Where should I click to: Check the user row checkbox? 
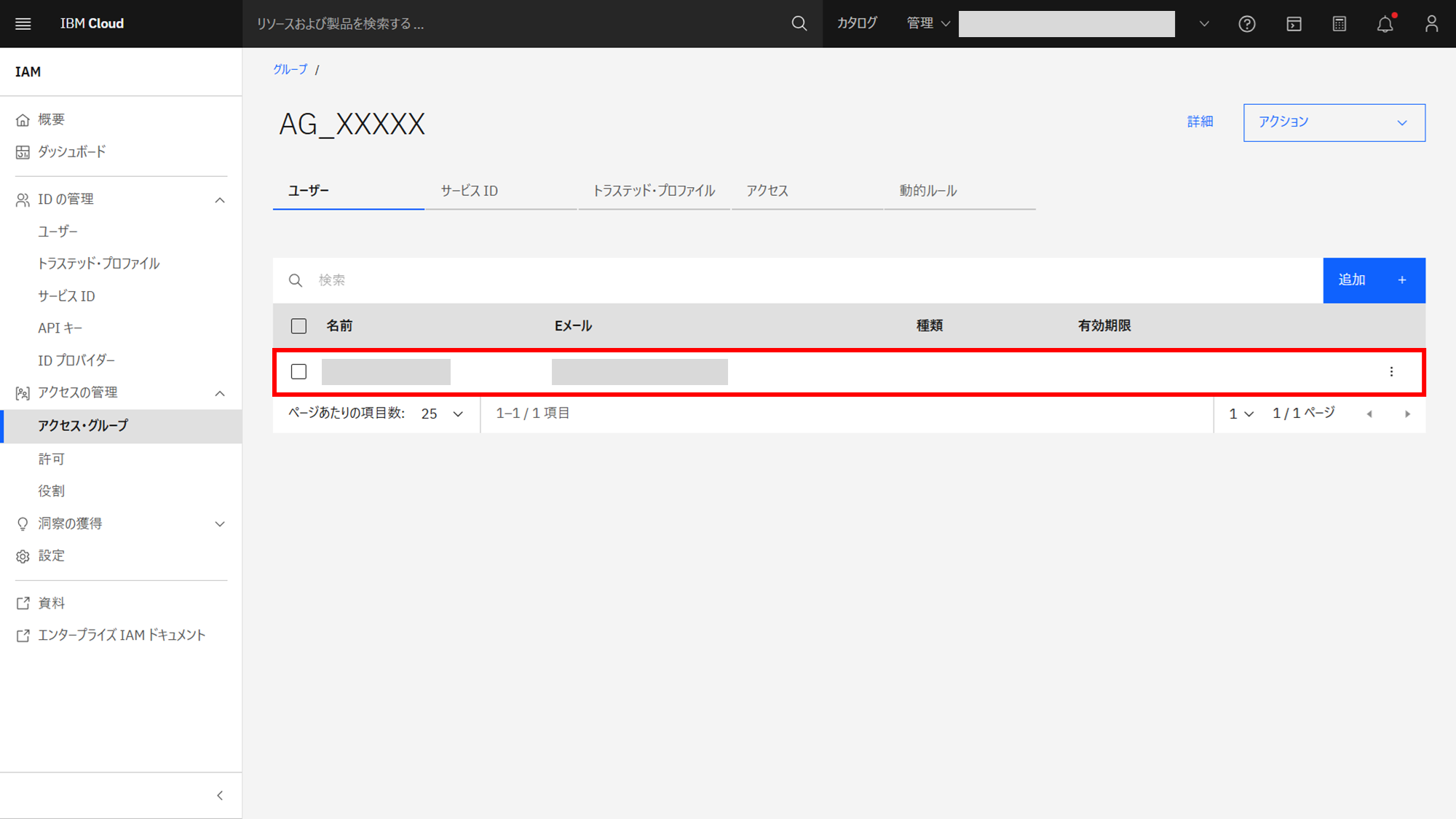pyautogui.click(x=298, y=372)
